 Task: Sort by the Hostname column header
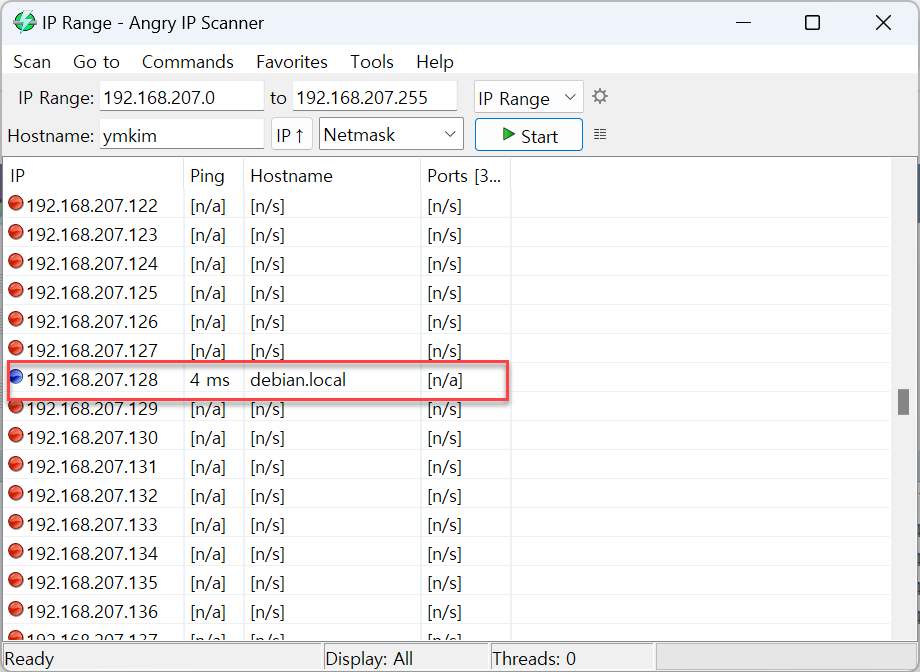pos(333,175)
